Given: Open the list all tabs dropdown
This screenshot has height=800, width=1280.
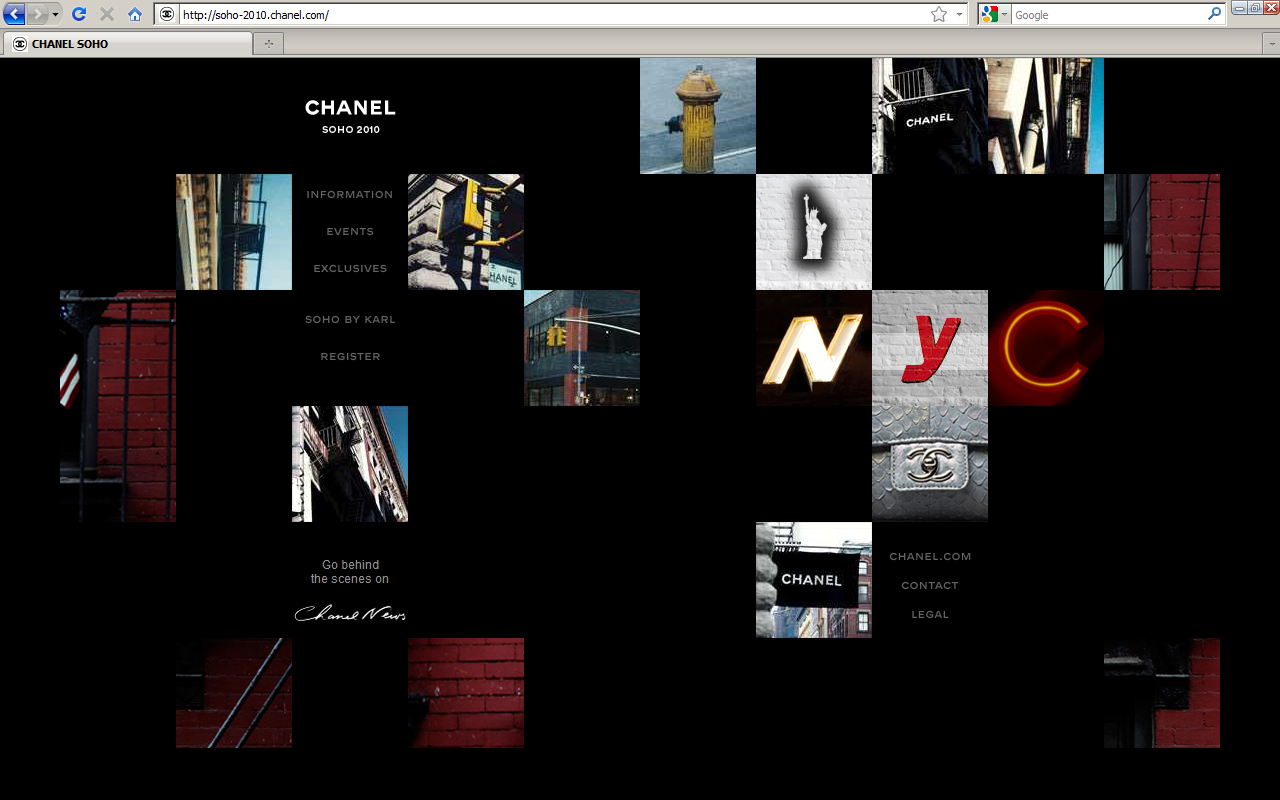Looking at the screenshot, I should 1270,43.
